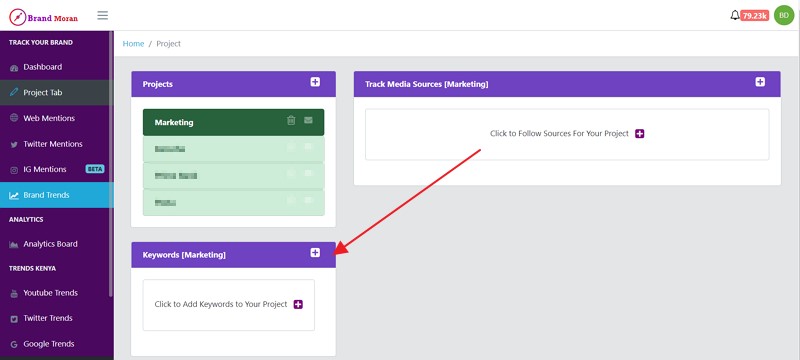Screen dimensions: 800x360
Task: Delete the Marketing project with trash icon
Action: tap(291, 120)
